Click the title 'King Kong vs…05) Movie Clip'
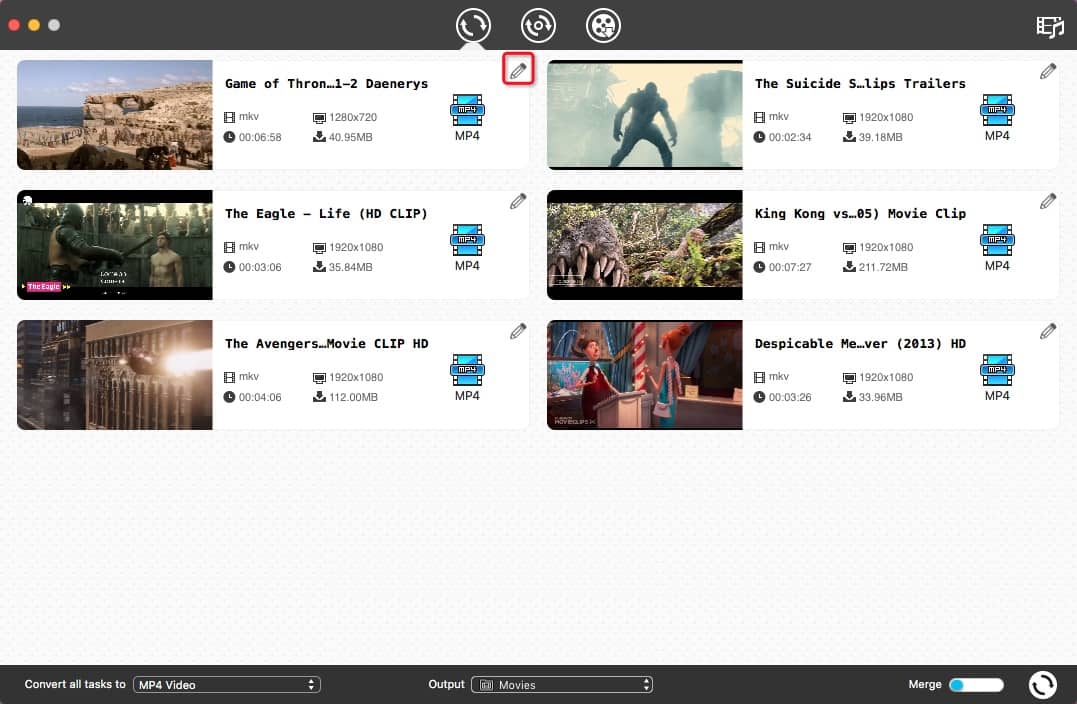The width and height of the screenshot is (1077, 704). point(860,214)
